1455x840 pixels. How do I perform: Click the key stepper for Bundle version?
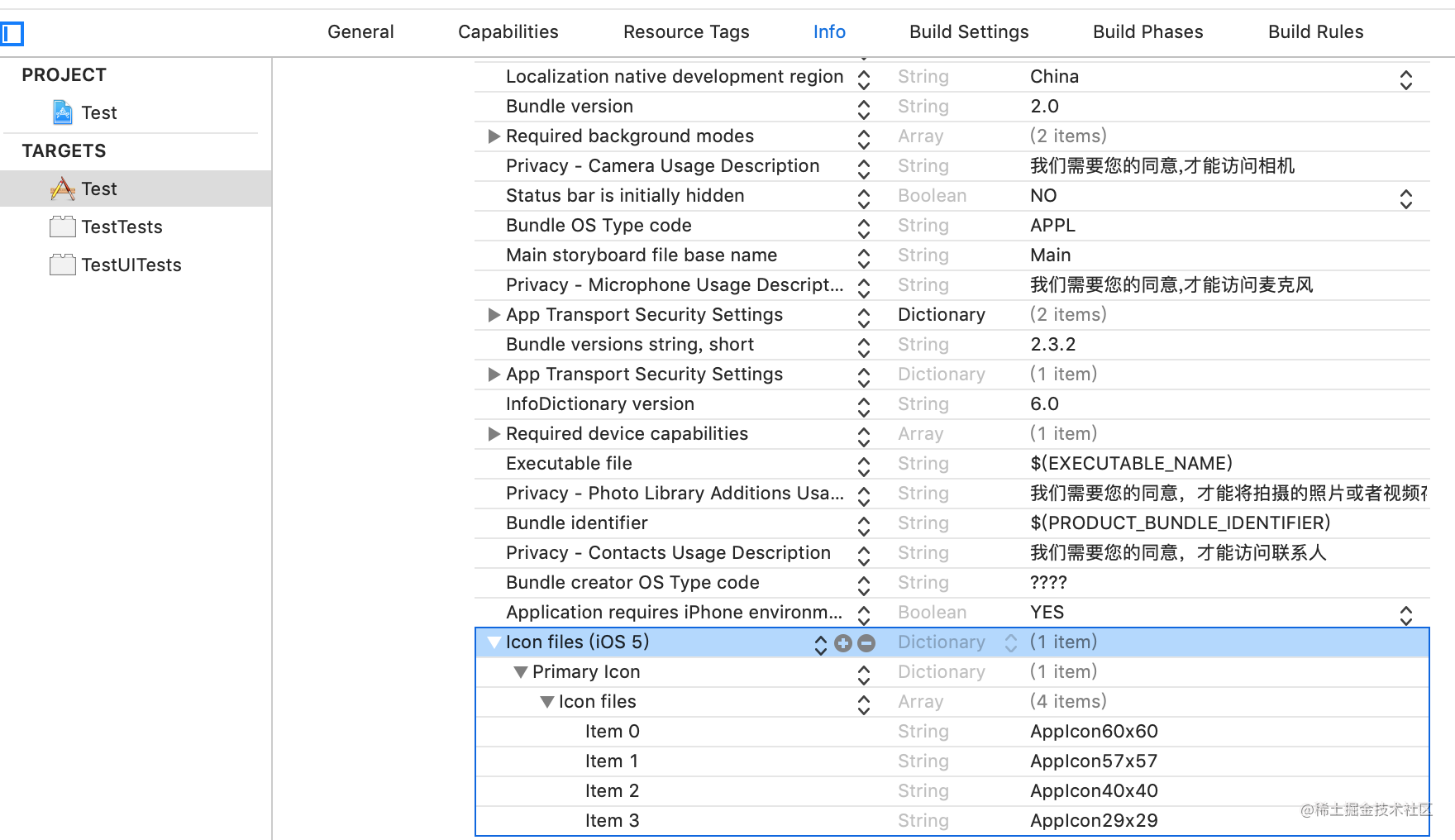pyautogui.click(x=864, y=110)
